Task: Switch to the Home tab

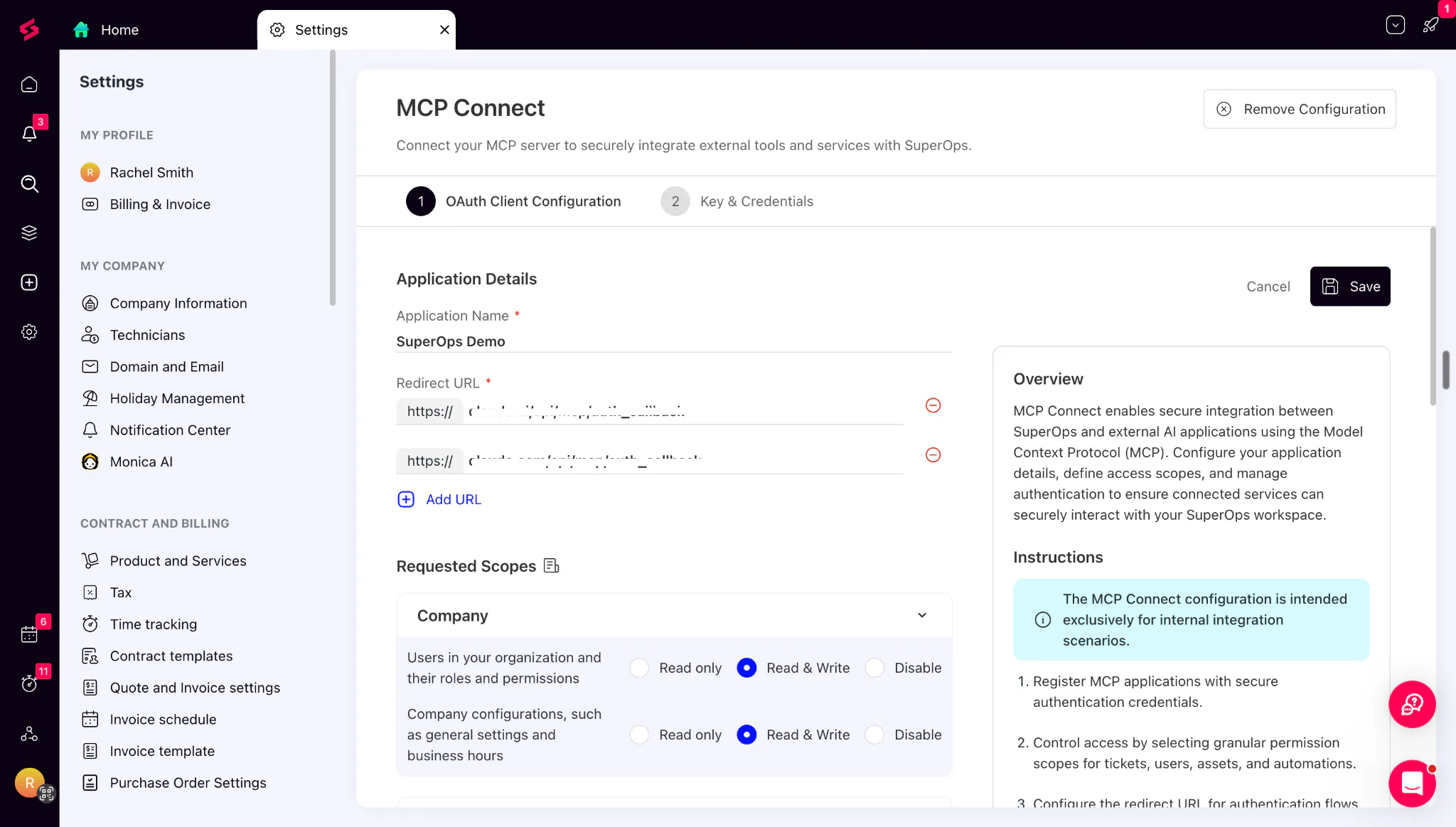Action: [x=106, y=30]
